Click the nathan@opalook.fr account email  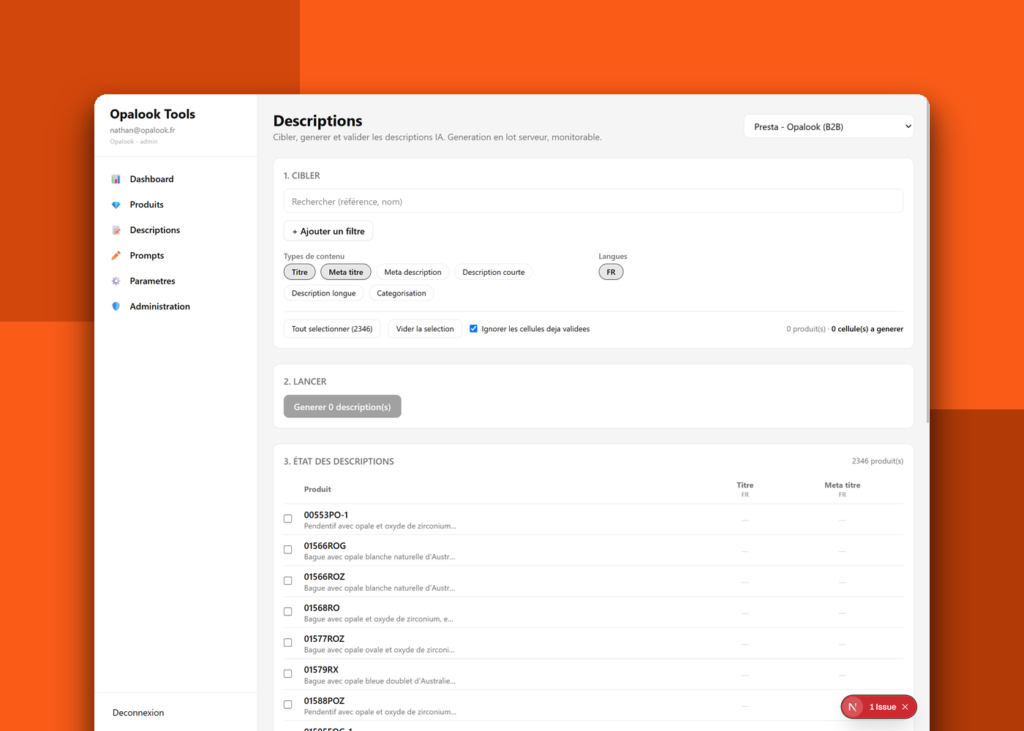click(142, 130)
